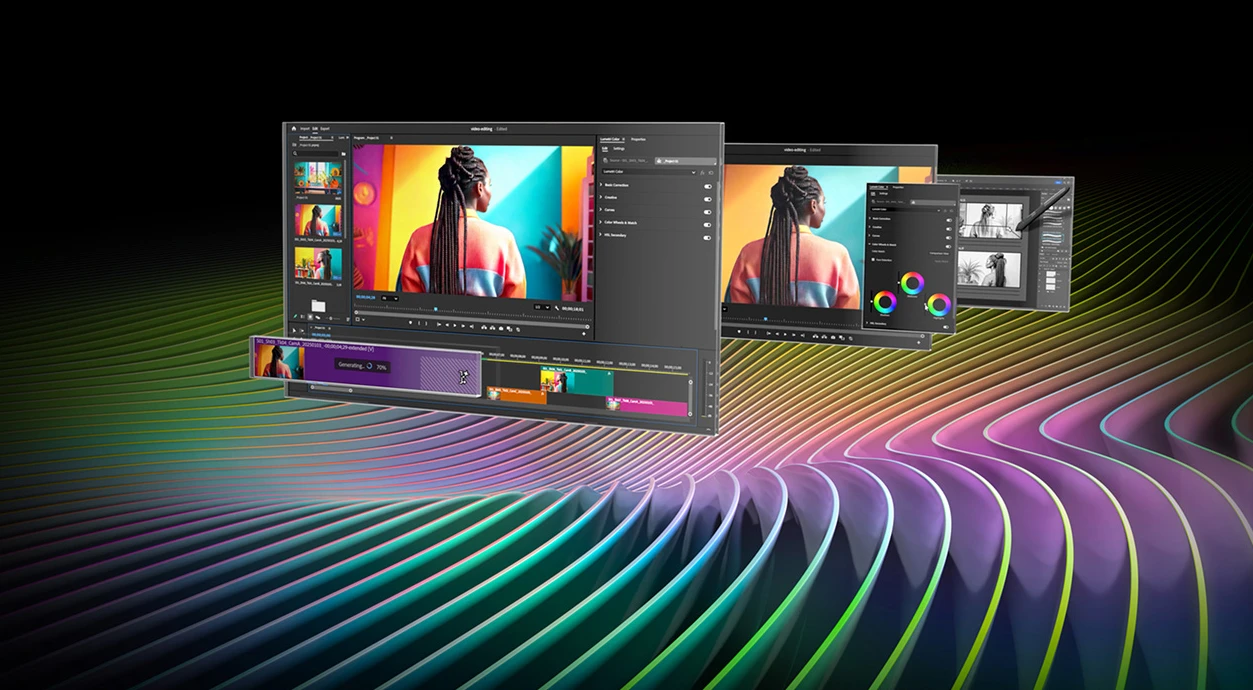The width and height of the screenshot is (1253, 690).
Task: Open the Import tab in the main window header
Action: [x=305, y=129]
